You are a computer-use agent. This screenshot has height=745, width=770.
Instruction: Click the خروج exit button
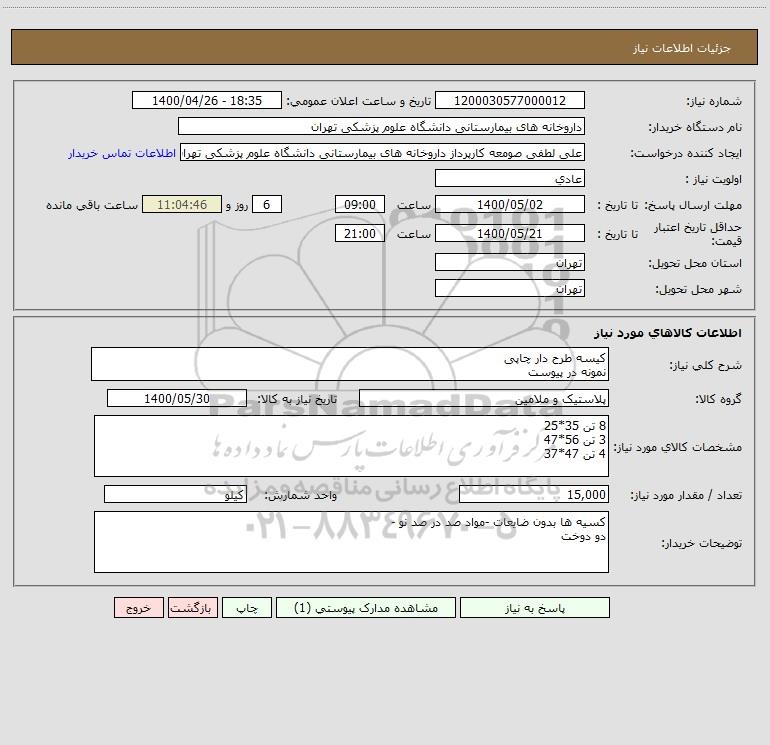coord(138,607)
